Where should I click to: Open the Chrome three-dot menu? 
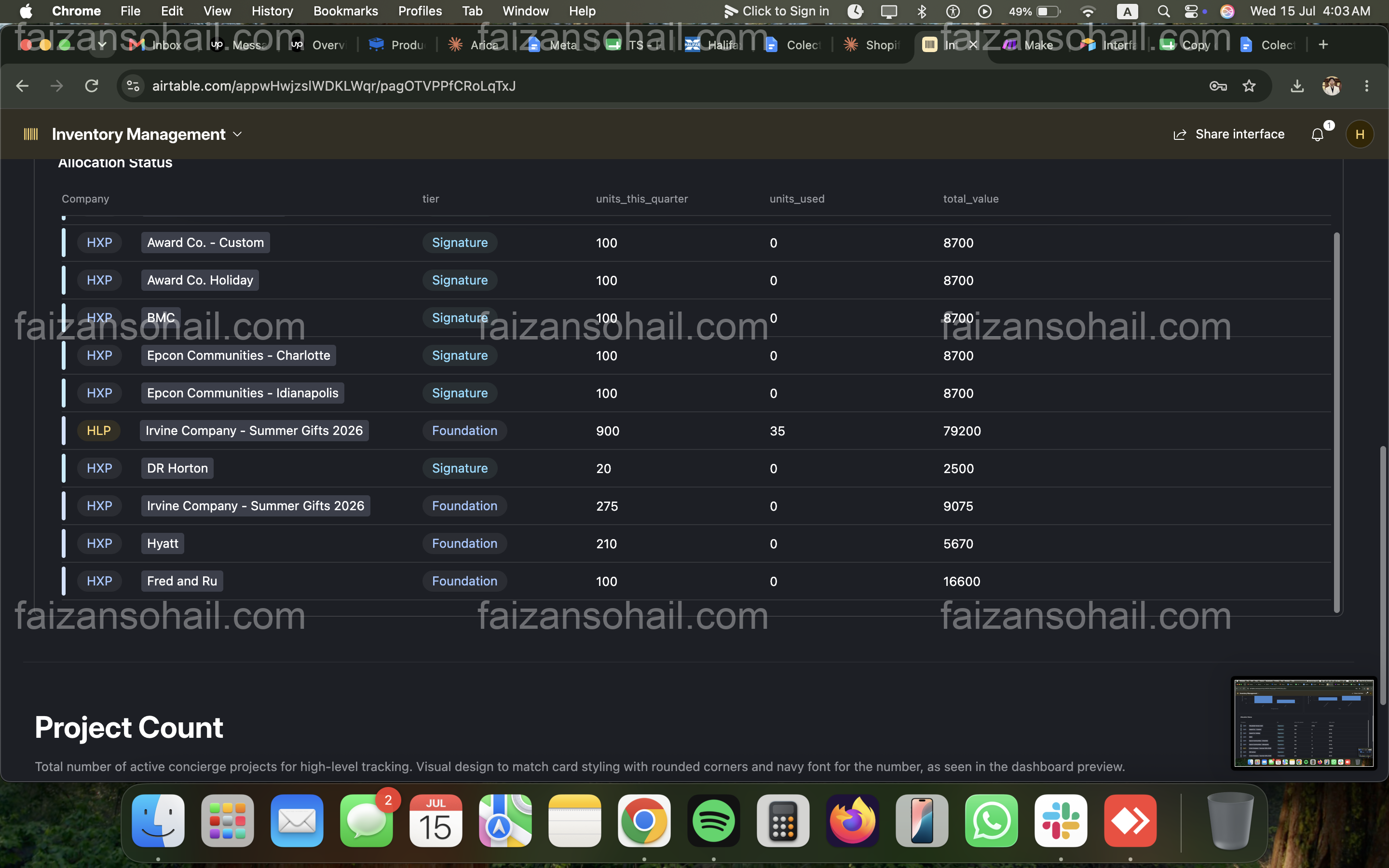click(1367, 85)
